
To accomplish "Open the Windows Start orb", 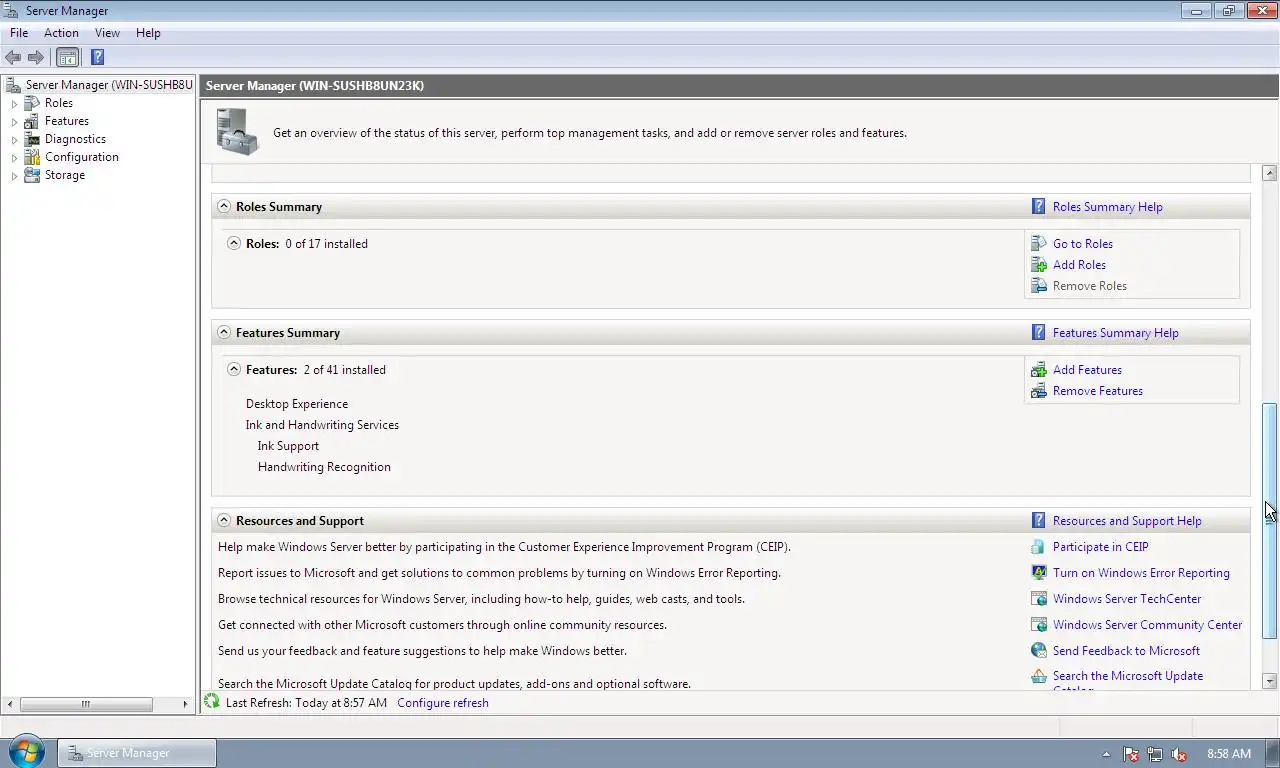I will pos(26,752).
